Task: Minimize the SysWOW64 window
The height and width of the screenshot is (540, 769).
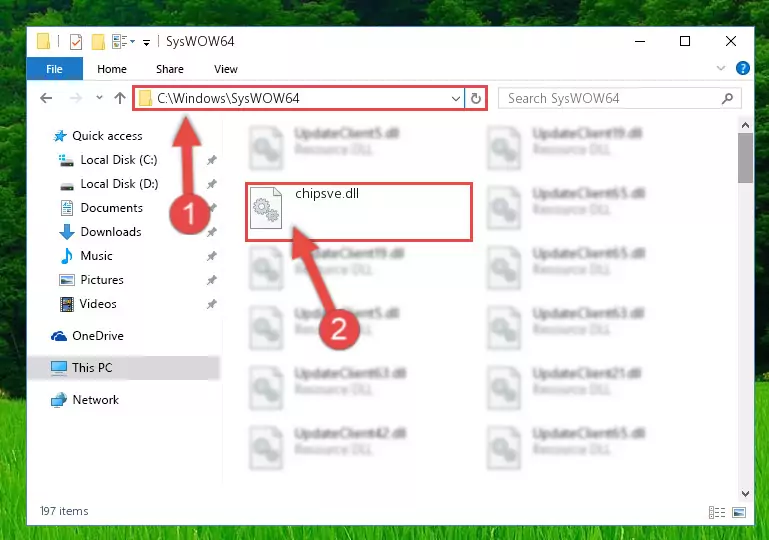Action: (640, 42)
